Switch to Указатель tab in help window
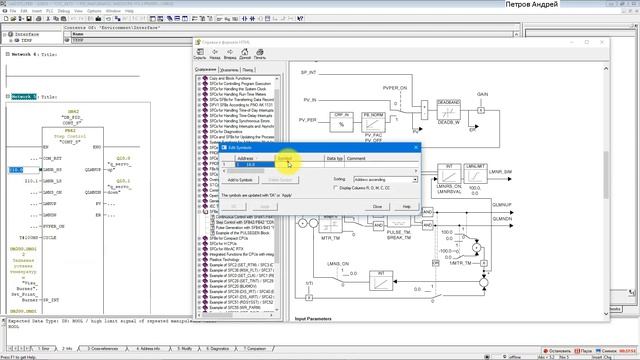Image resolution: width=640 pixels, height=360 pixels. click(229, 70)
